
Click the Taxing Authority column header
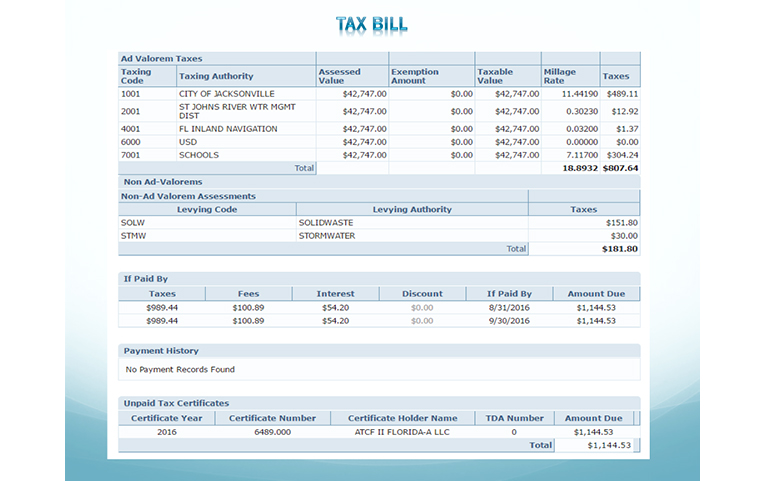click(216, 76)
